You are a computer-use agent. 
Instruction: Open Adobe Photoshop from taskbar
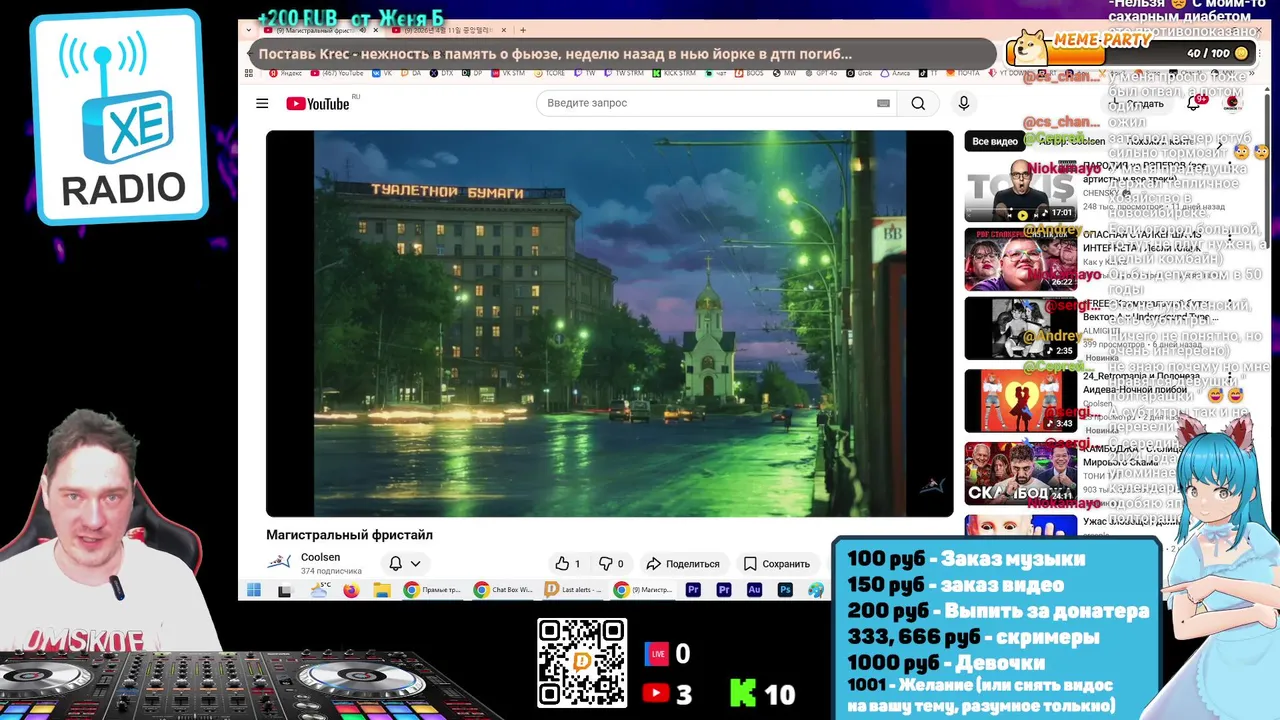click(x=785, y=590)
